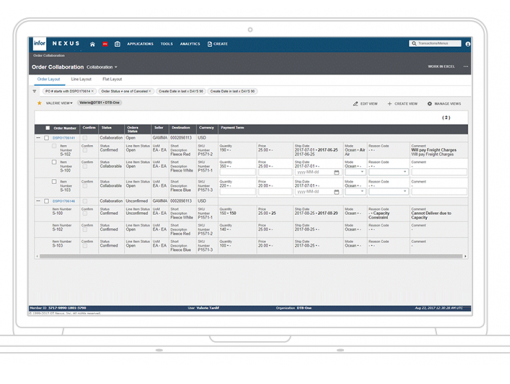This screenshot has width=510, height=384.
Task: Click the star favorite icon beside Valerie View
Action: [39, 103]
